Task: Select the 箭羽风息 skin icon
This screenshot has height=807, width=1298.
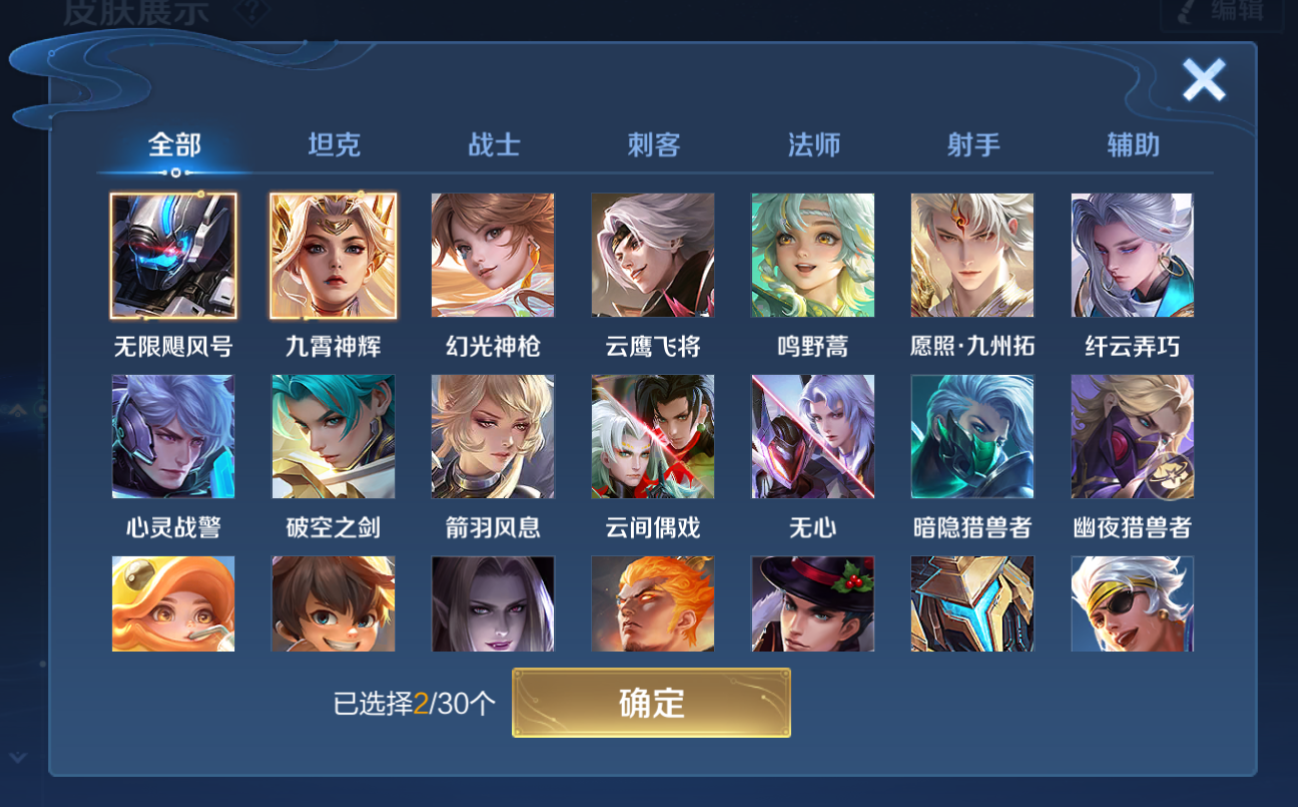Action: point(493,437)
